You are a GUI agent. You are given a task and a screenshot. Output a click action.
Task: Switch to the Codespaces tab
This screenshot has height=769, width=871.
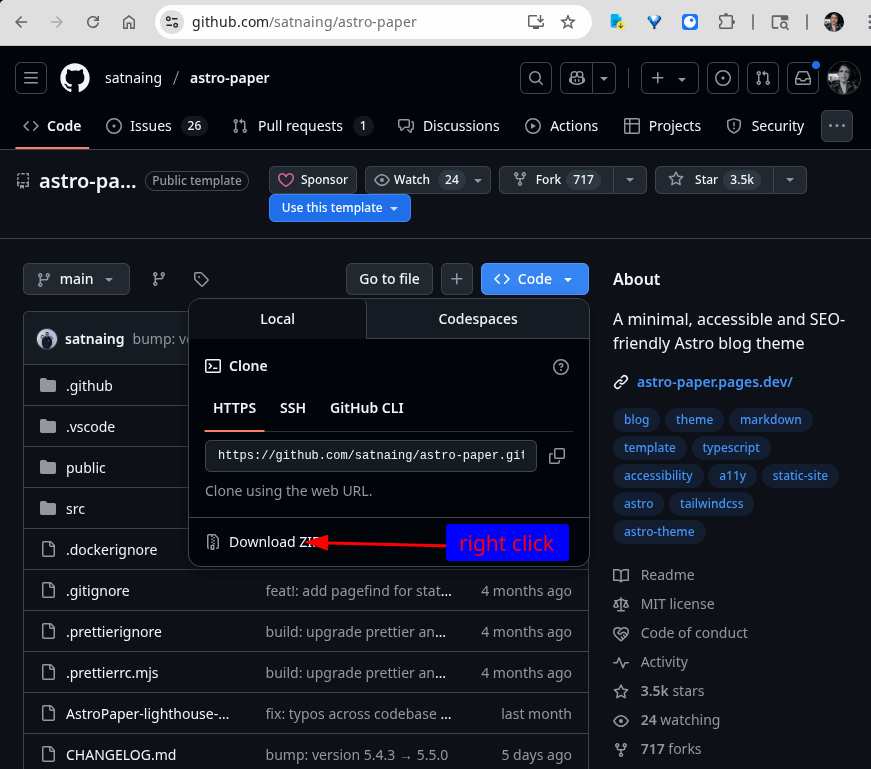tap(478, 319)
